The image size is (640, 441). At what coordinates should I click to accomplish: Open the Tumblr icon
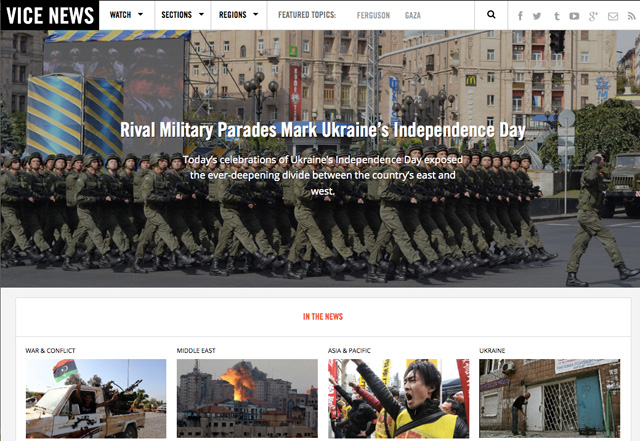(556, 16)
